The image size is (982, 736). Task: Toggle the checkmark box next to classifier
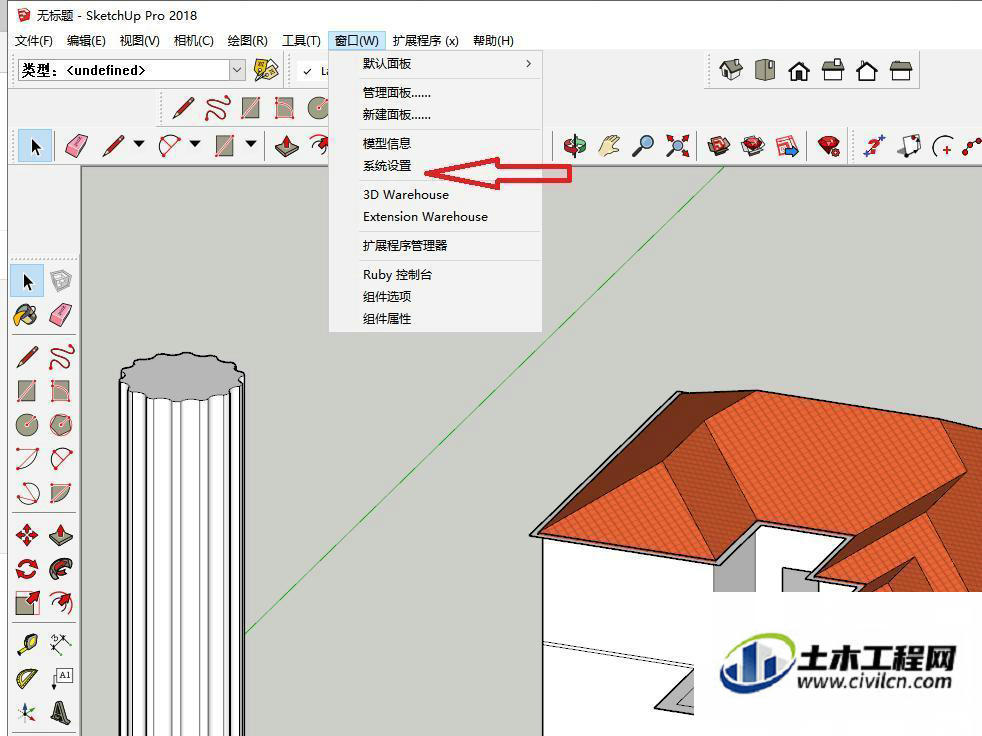point(308,71)
